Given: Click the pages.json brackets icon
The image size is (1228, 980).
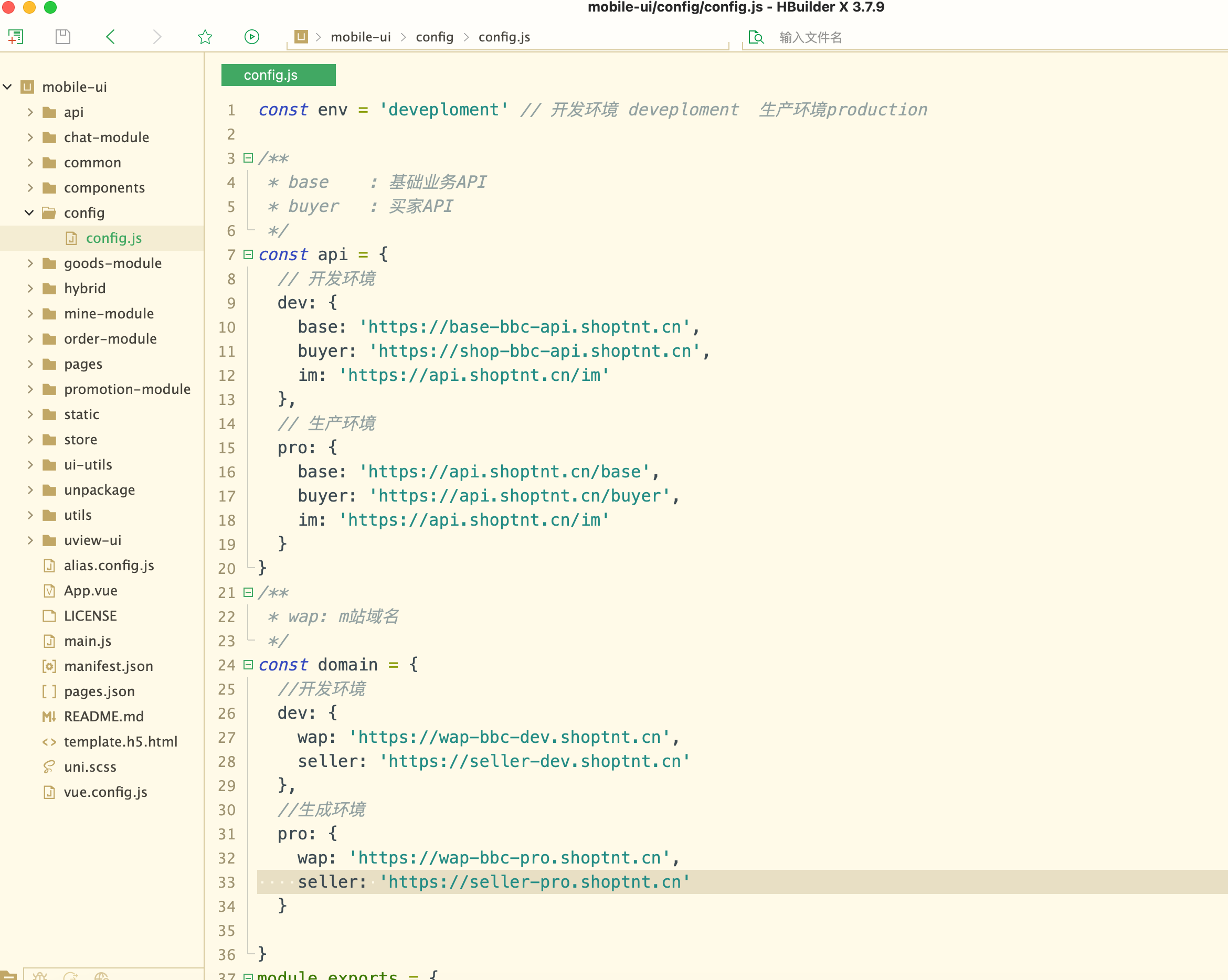Looking at the screenshot, I should click(49, 691).
